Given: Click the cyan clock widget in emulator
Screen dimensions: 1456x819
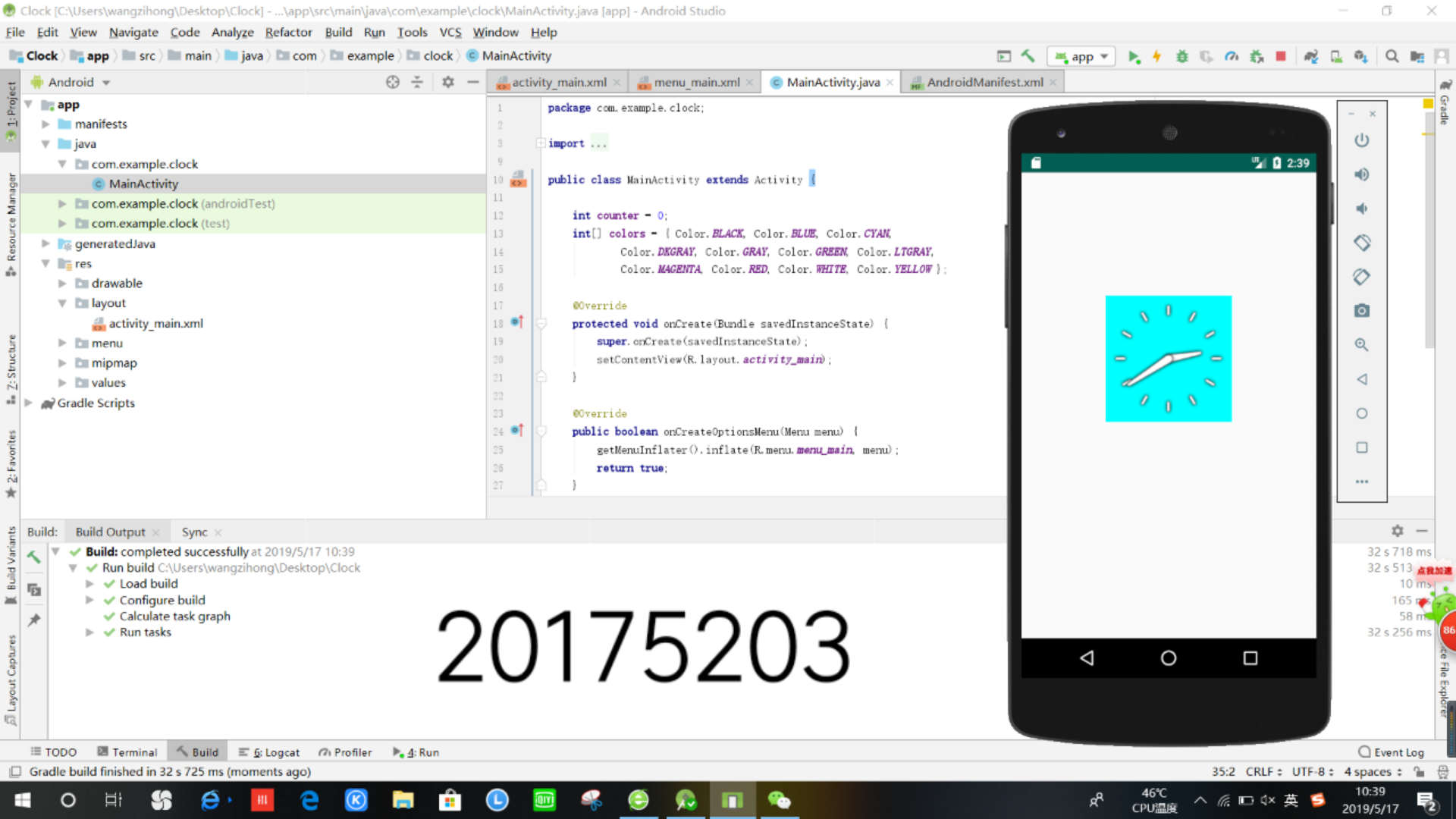Looking at the screenshot, I should [1168, 359].
